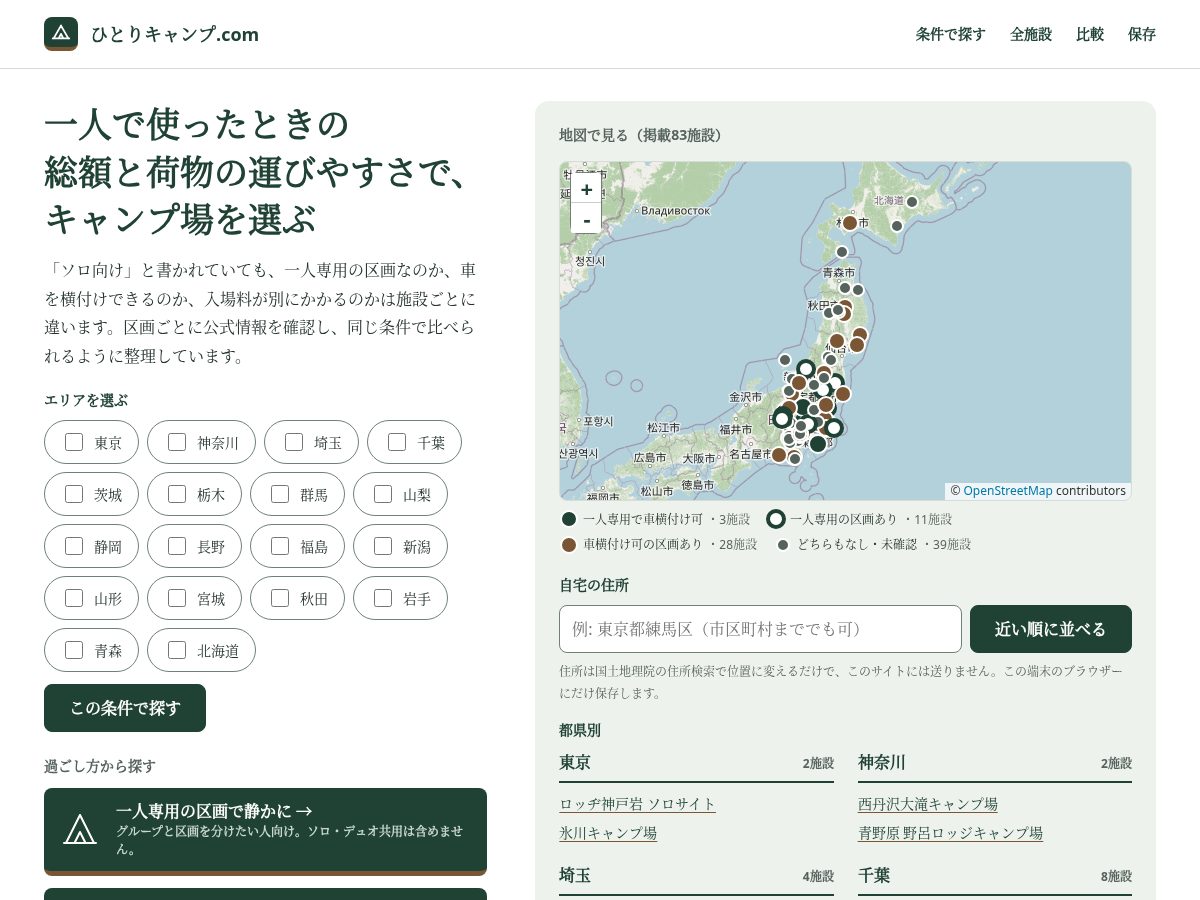Check the 神奈川 area checkbox
The width and height of the screenshot is (1200, 900).
177,442
